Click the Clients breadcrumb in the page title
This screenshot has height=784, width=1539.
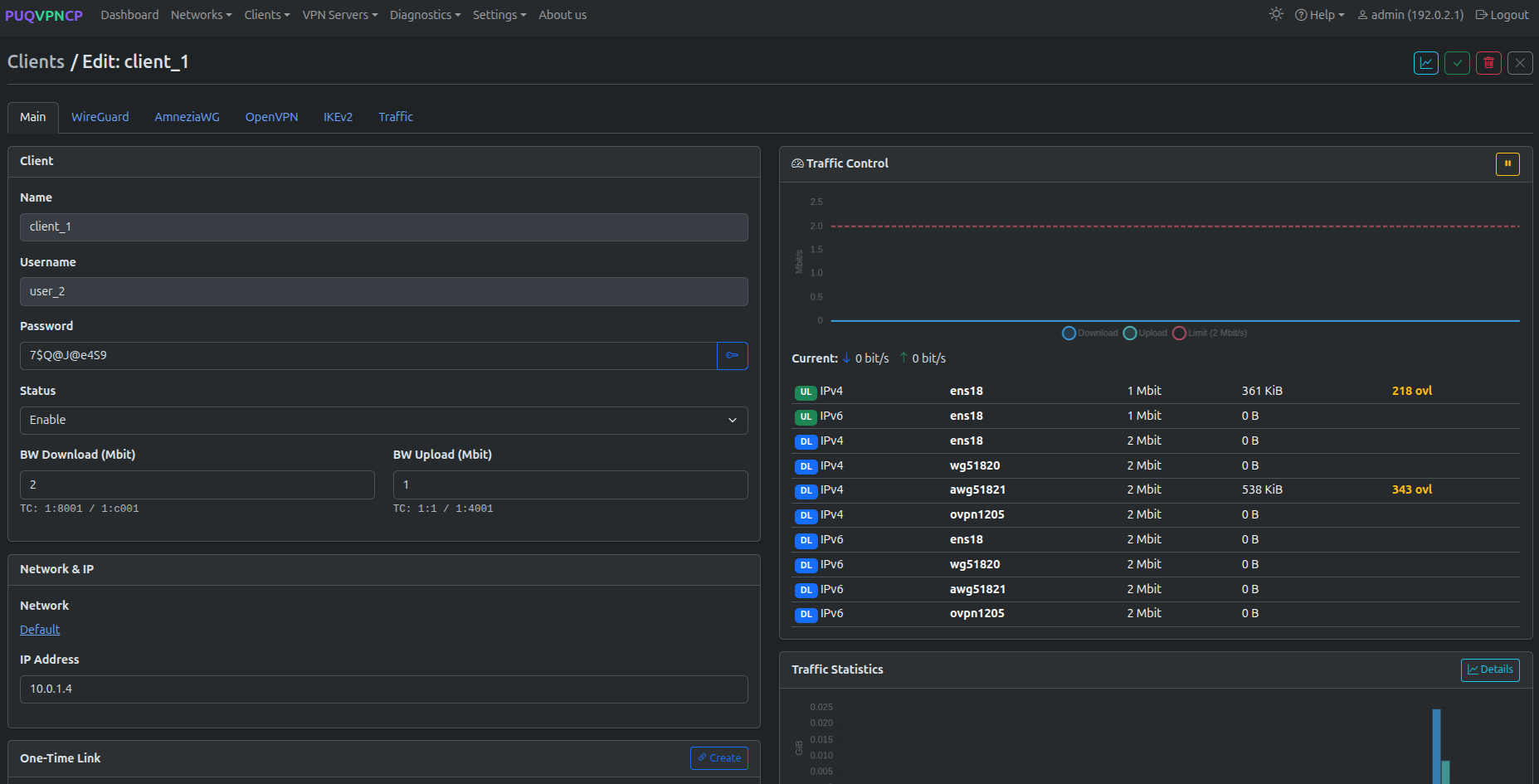pyautogui.click(x=36, y=62)
